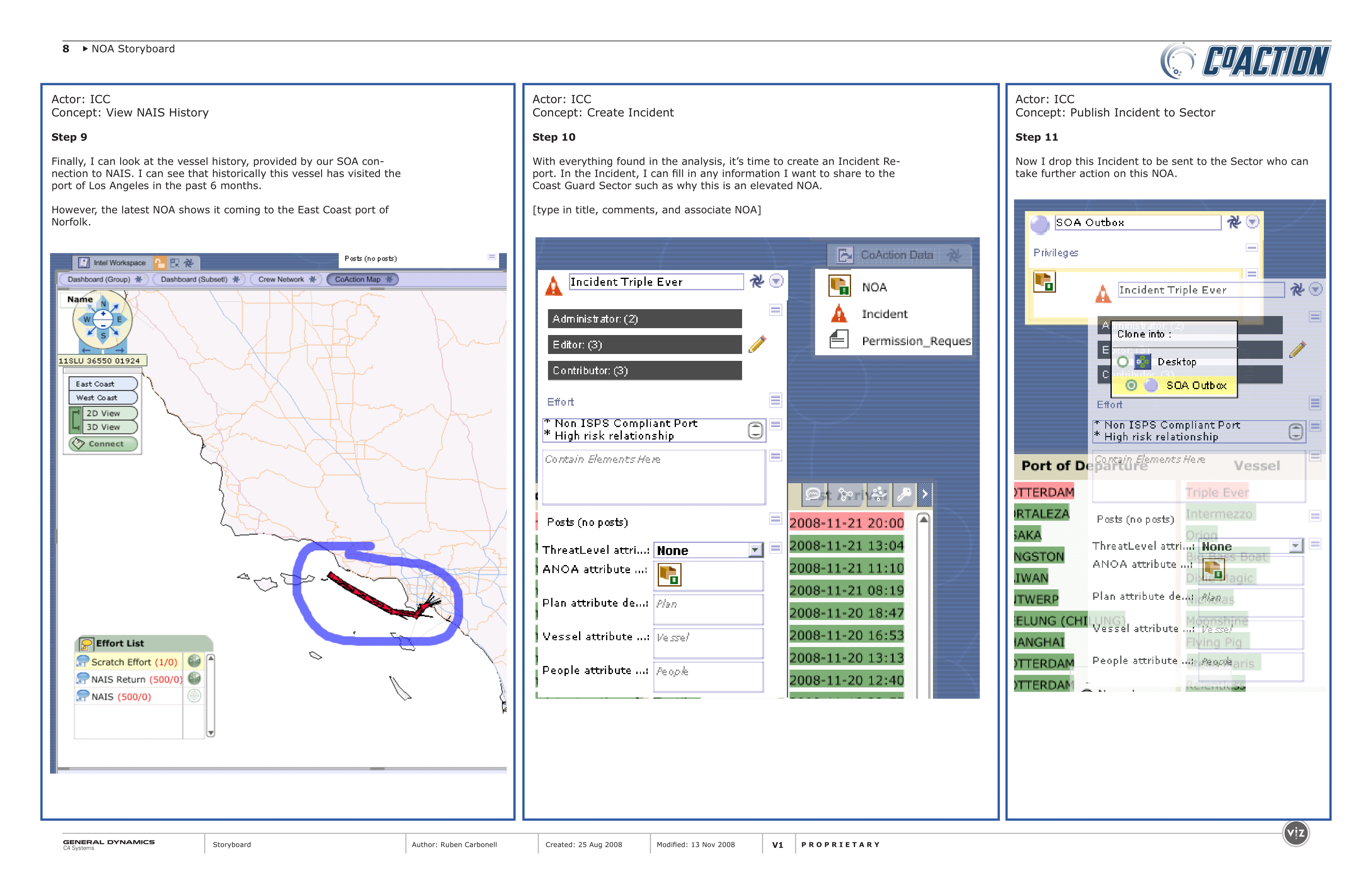Image resolution: width=1372 pixels, height=888 pixels.
Task: Collapse privileges section handle in step 10
Action: (776, 310)
